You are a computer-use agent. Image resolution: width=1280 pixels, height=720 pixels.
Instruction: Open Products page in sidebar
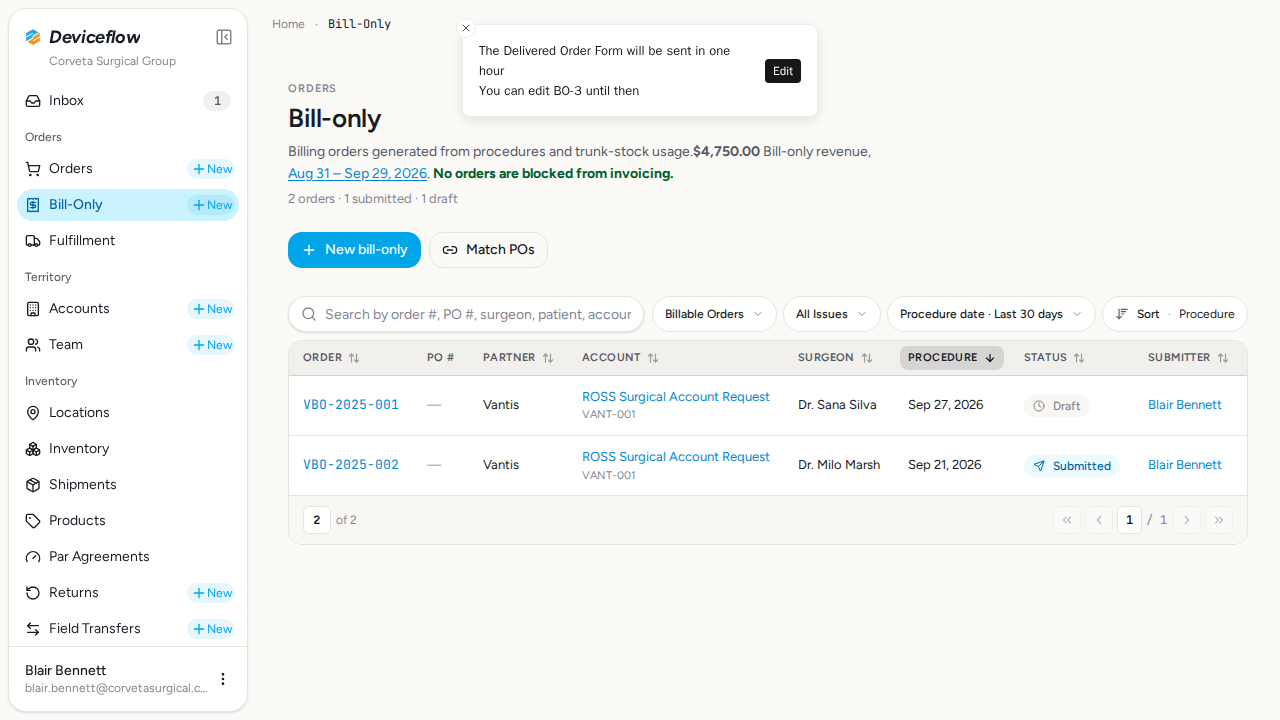(128, 521)
